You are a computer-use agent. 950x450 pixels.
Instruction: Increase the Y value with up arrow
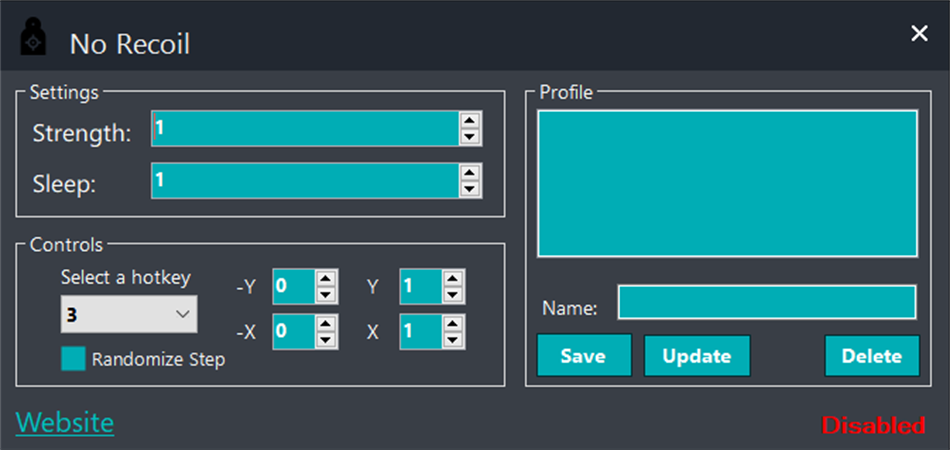[453, 278]
